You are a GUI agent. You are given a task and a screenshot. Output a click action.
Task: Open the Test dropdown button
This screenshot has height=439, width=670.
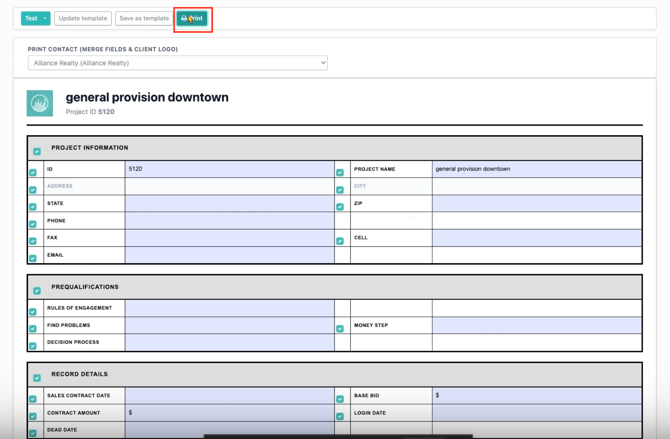[35, 18]
